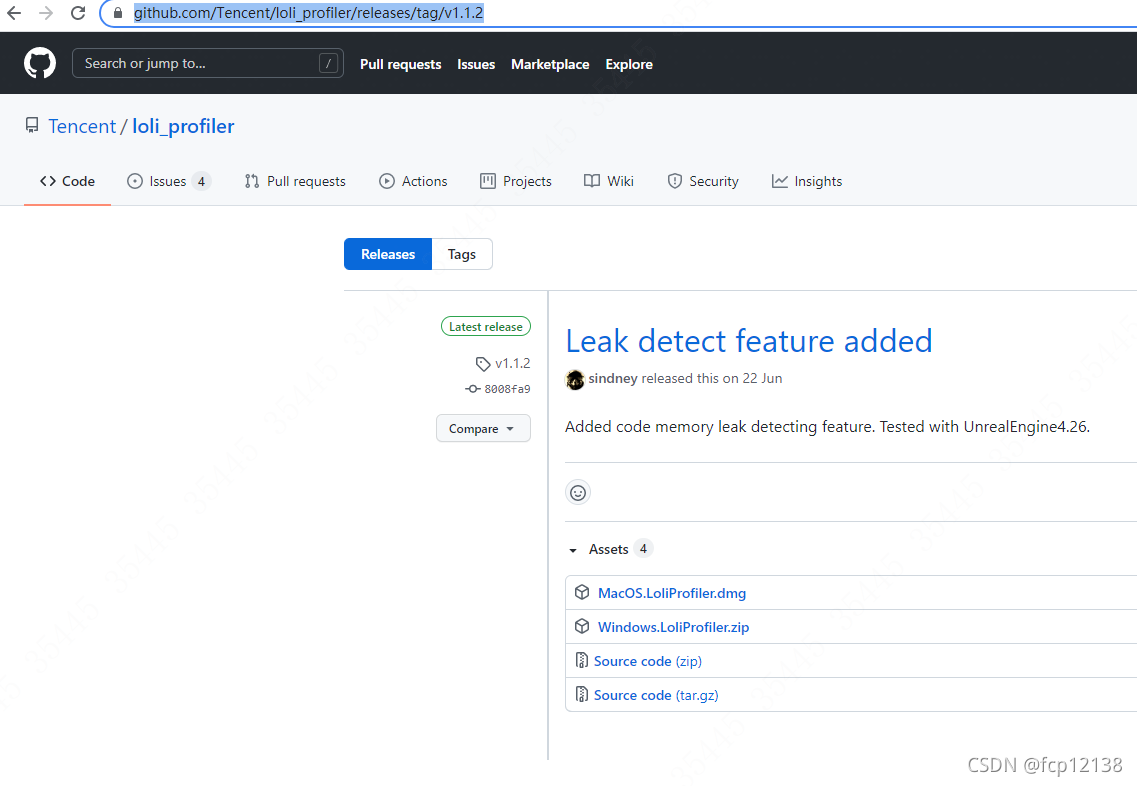Click the Pull requests branch icon

pos(252,181)
